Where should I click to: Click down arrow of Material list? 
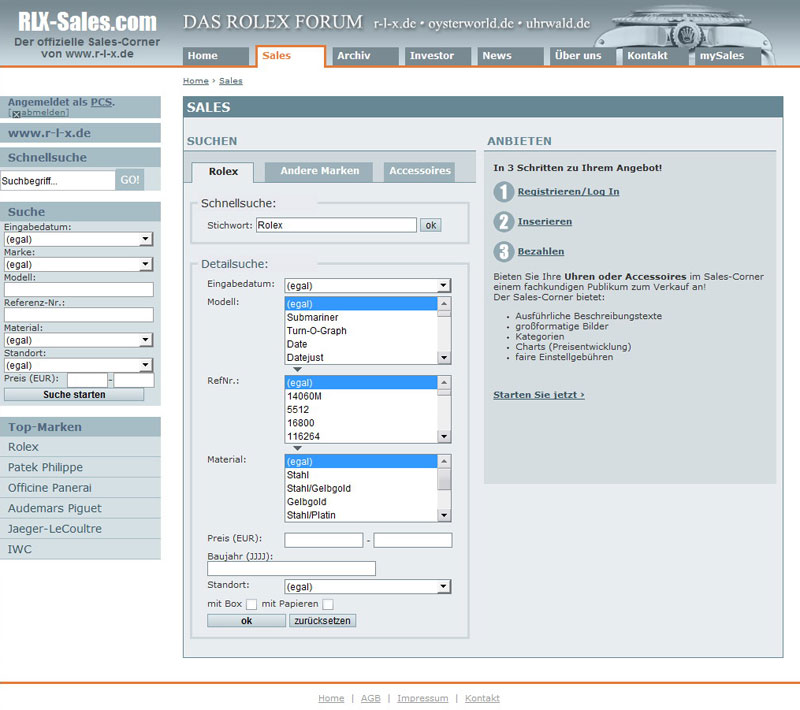[444, 515]
